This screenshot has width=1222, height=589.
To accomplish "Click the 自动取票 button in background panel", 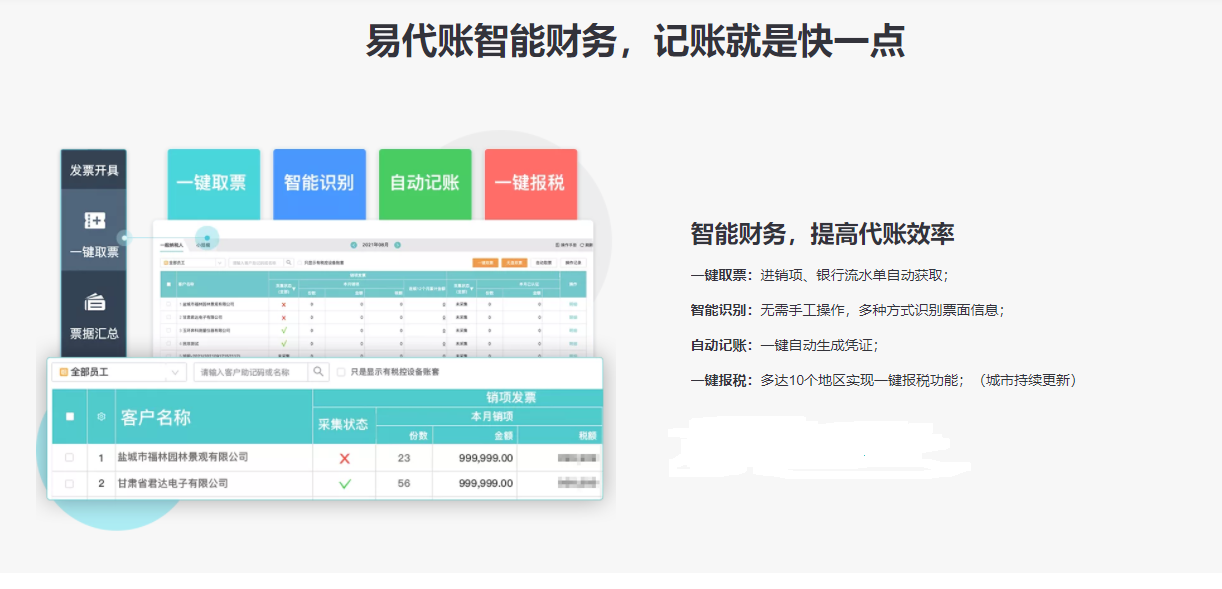I will [x=543, y=263].
